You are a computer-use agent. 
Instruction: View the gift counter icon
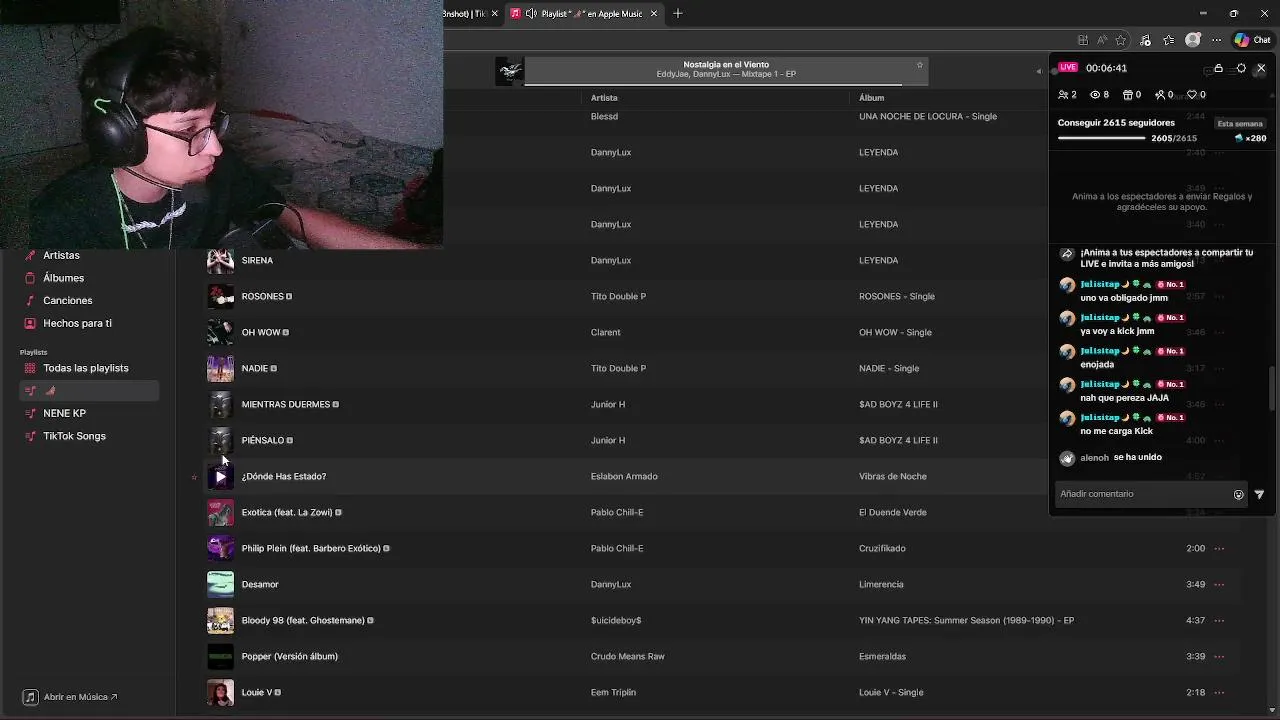(x=1132, y=95)
